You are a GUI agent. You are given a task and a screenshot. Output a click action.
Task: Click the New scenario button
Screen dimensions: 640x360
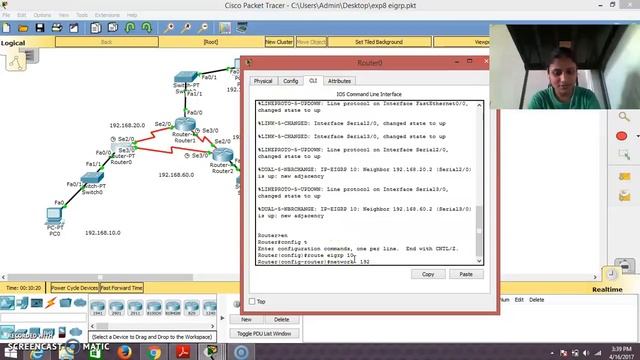coord(247,320)
